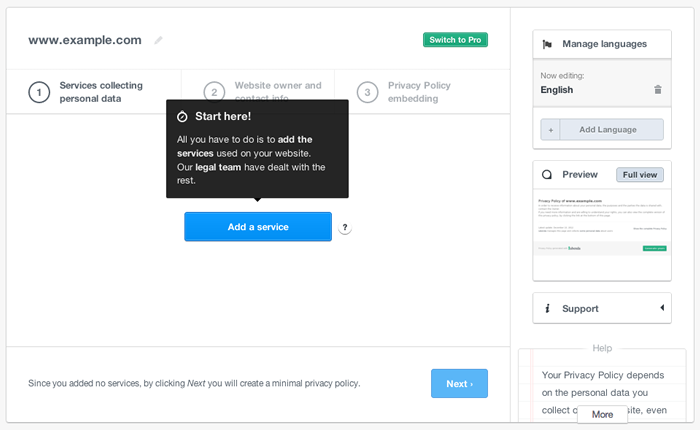Delete English language with trash icon
The width and height of the screenshot is (700, 430).
pos(658,90)
